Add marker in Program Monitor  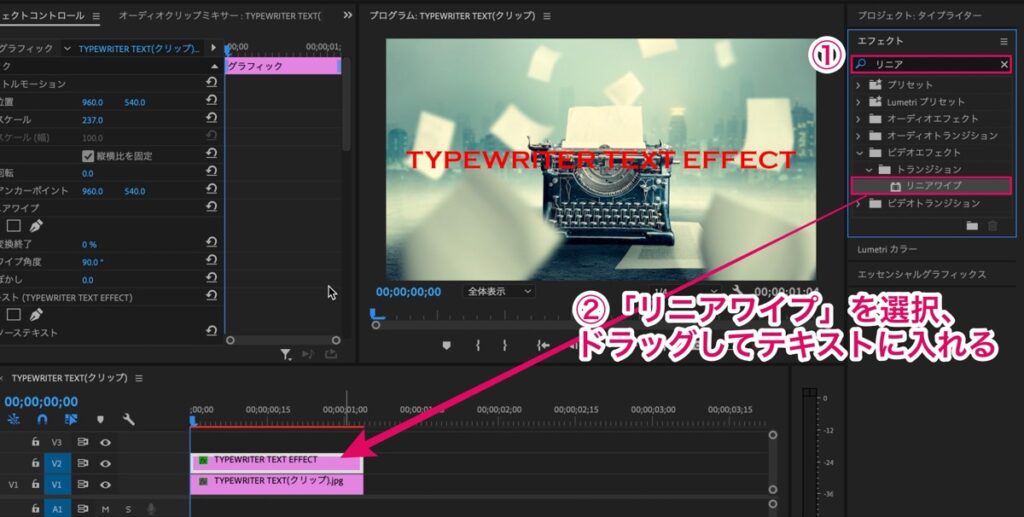pos(446,345)
